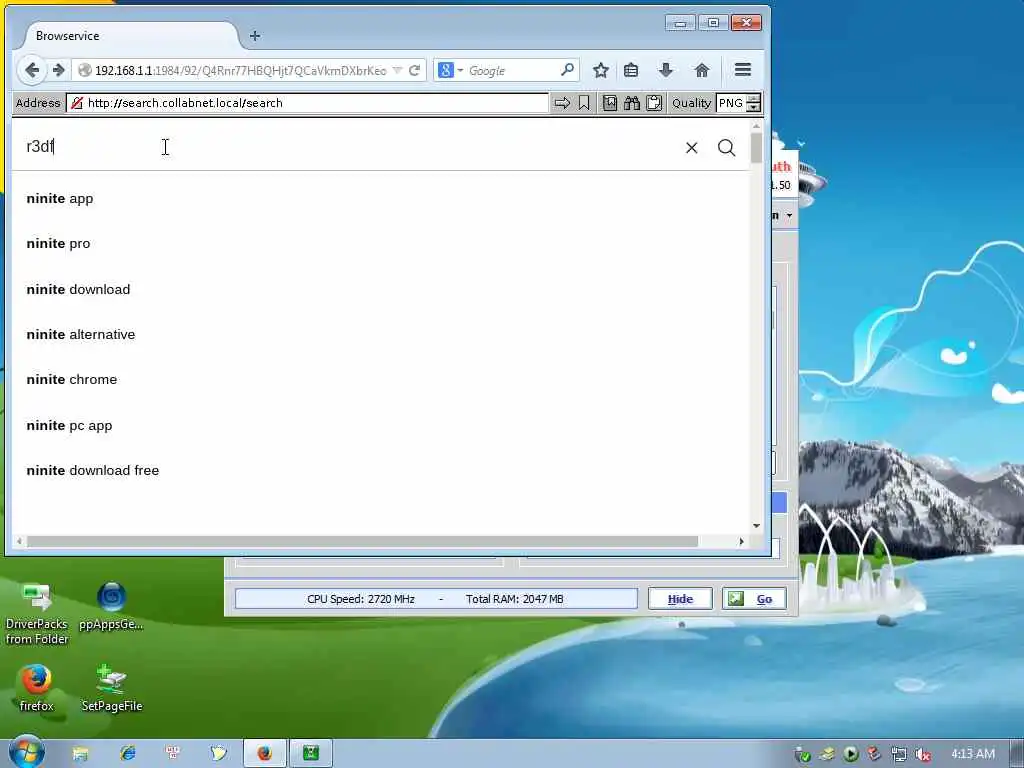Open Firefox hamburger menu
The image size is (1024, 768).
(743, 70)
